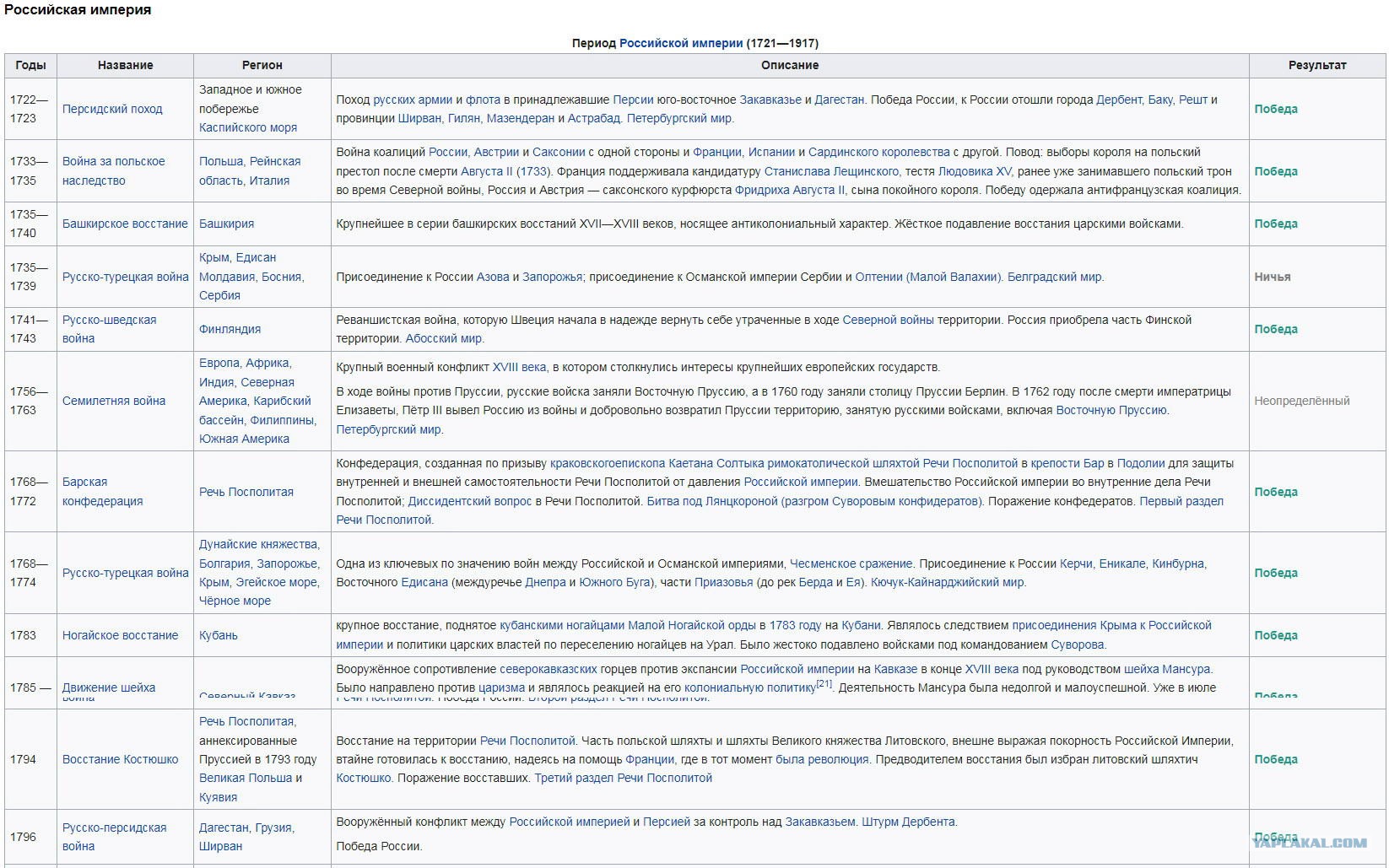Open the Августа II link
The width and height of the screenshot is (1389, 868).
(487, 171)
